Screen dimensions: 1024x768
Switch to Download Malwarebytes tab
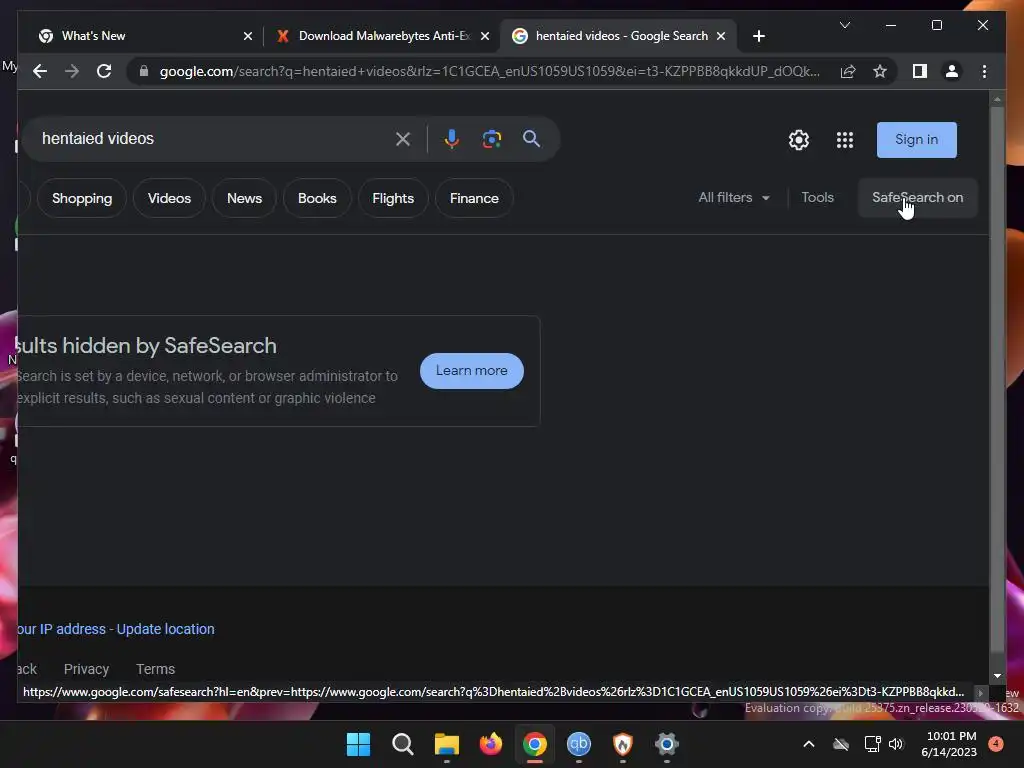tap(382, 36)
